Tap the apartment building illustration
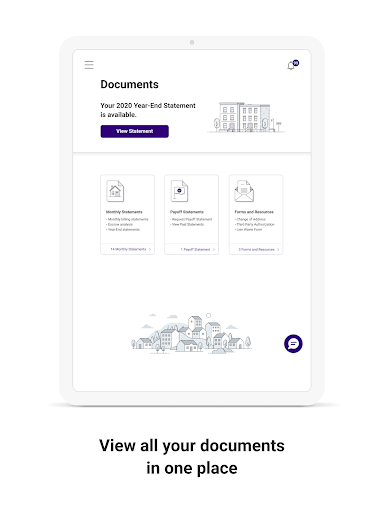The width and height of the screenshot is (384, 512). [x=246, y=117]
